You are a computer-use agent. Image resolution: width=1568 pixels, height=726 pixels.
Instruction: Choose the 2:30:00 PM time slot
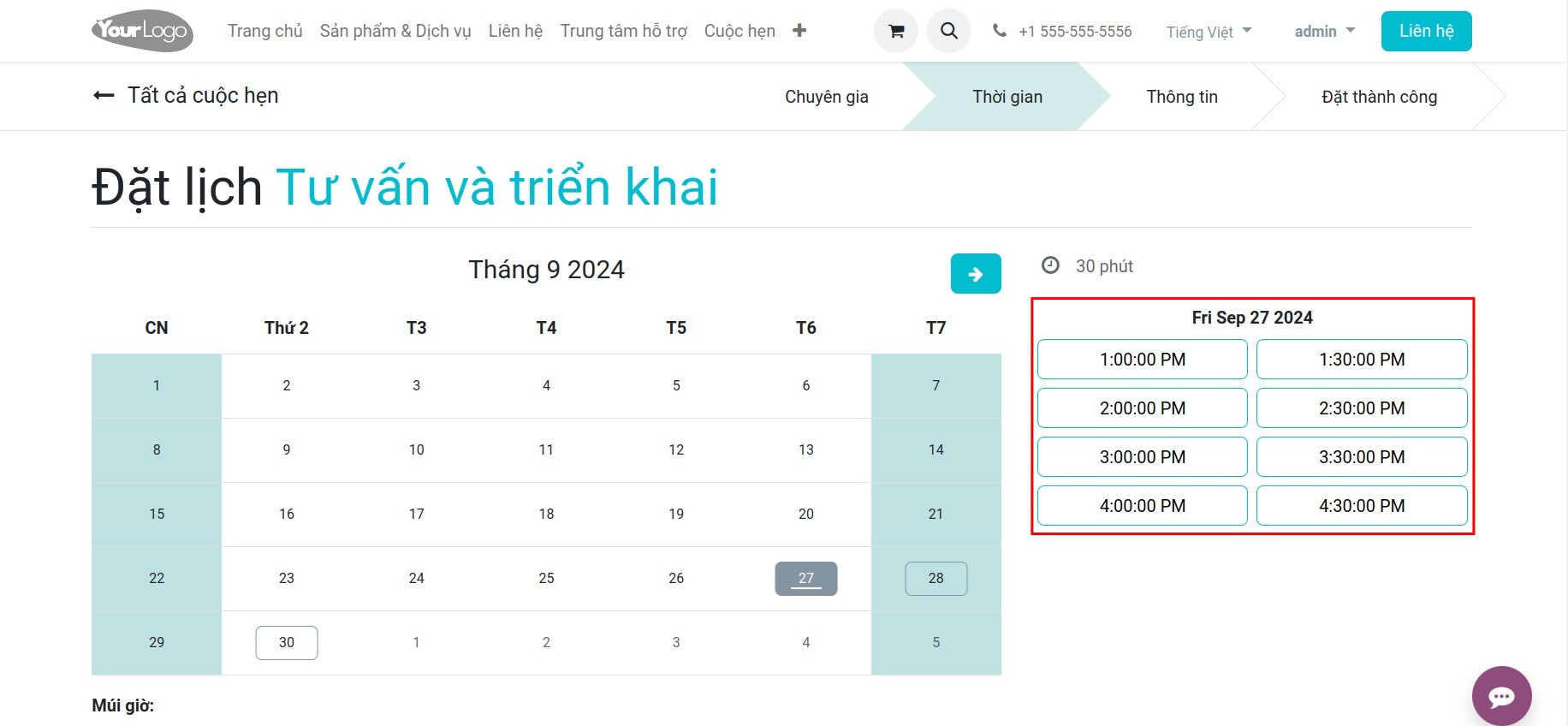tap(1362, 408)
